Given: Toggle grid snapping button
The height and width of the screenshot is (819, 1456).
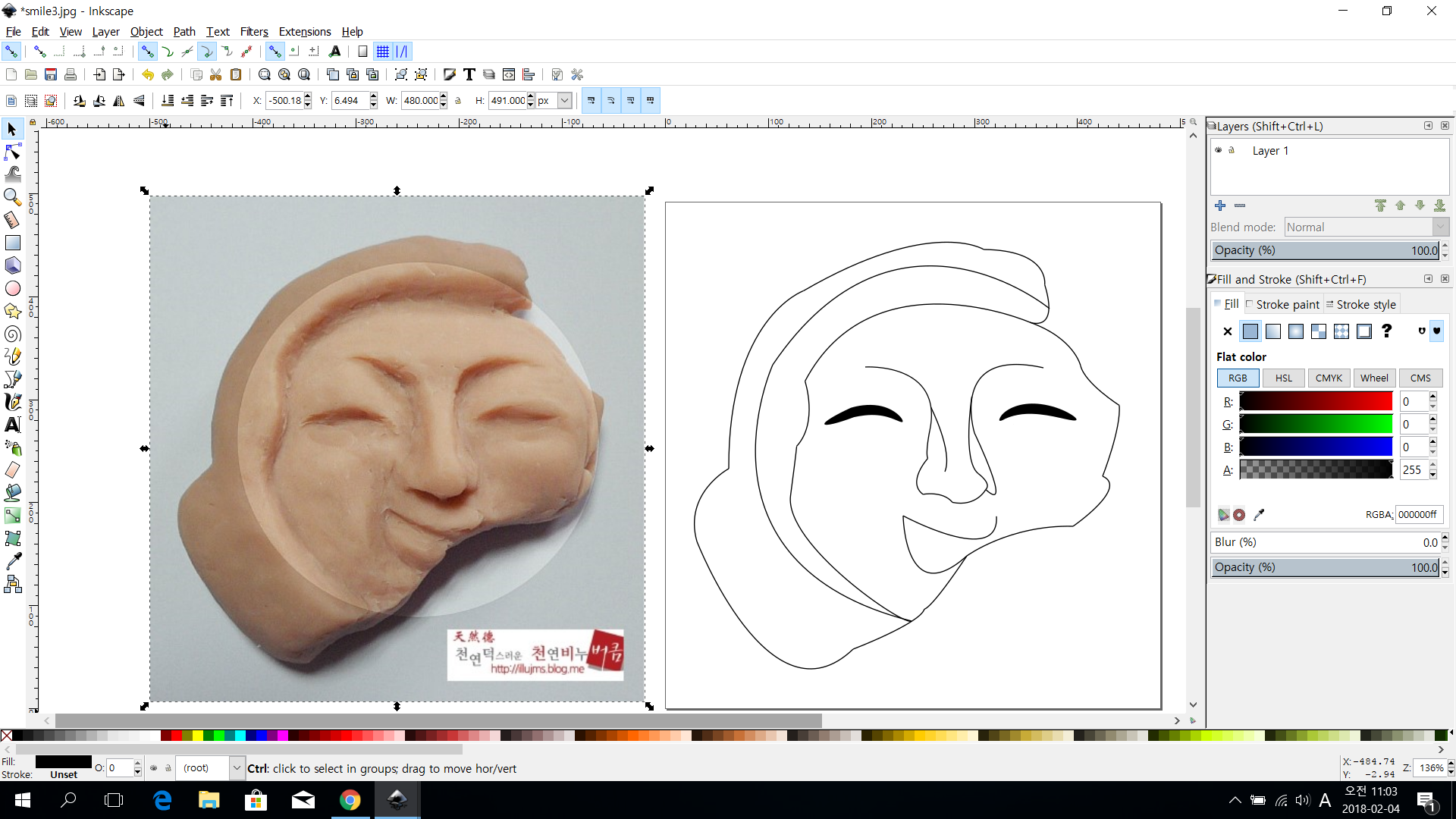Looking at the screenshot, I should 383,52.
